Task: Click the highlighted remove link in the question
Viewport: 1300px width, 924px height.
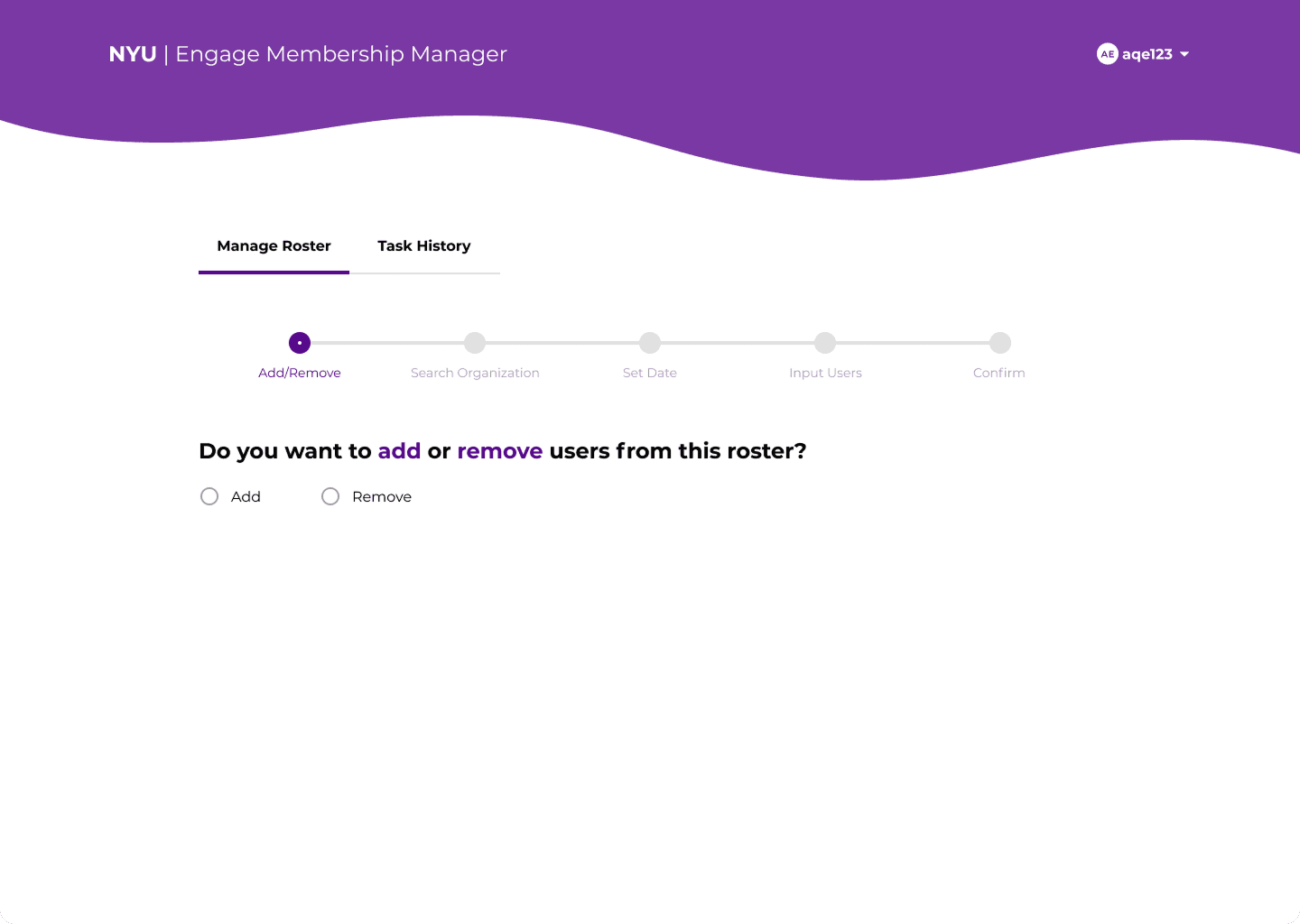Action: pyautogui.click(x=500, y=451)
